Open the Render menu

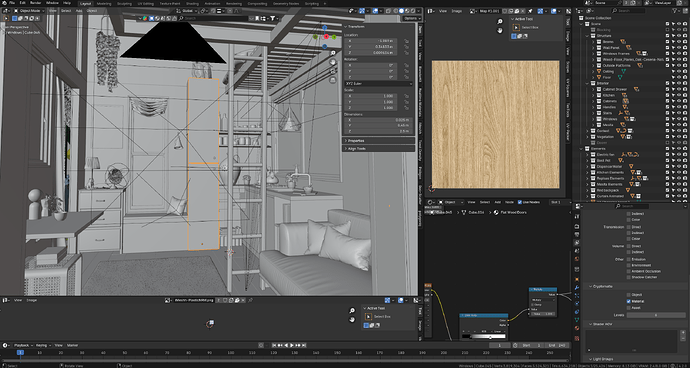36,3
